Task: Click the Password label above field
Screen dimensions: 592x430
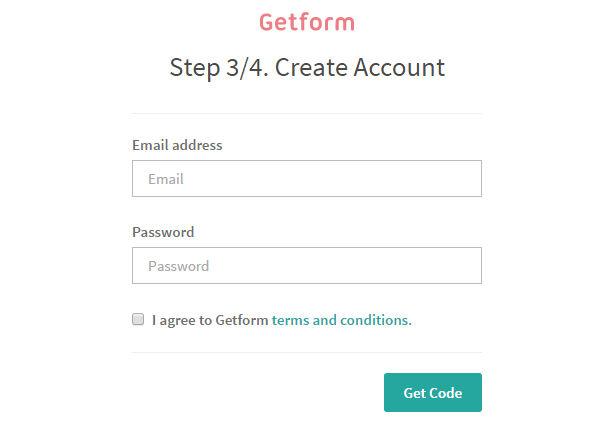Action: [163, 232]
